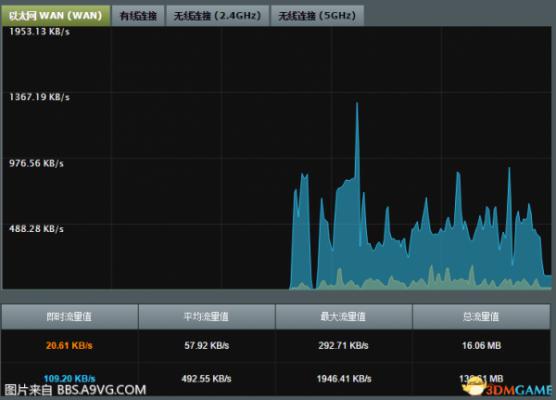
Task: Click the 976.56 KB/s axis label
Action: (x=37, y=163)
